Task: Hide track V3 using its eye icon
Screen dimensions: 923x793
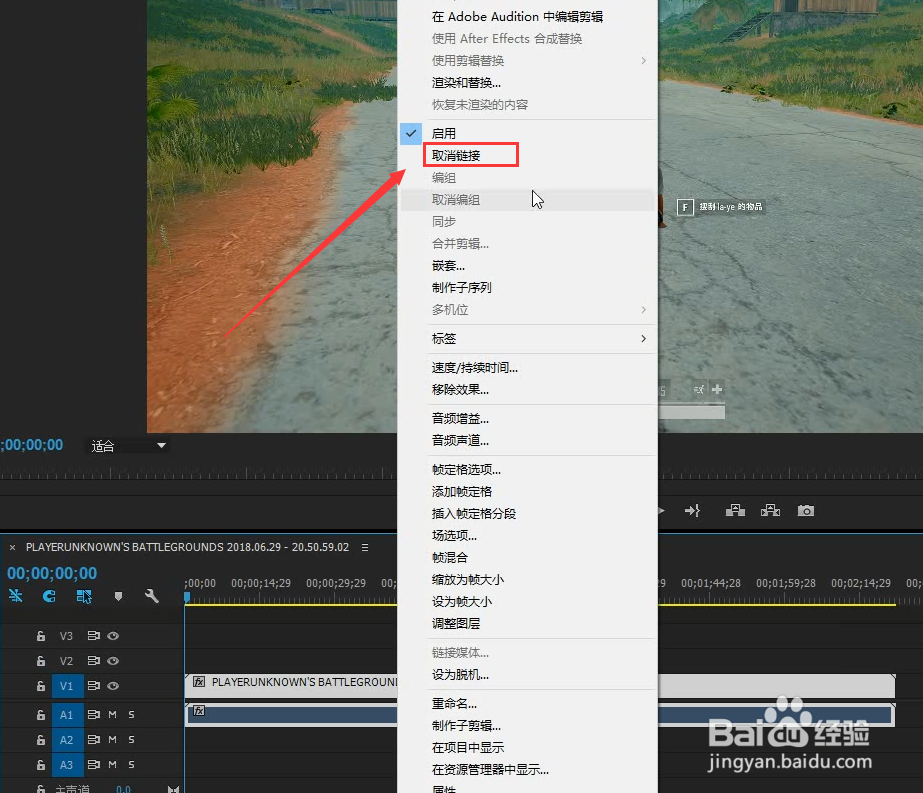Action: pyautogui.click(x=113, y=636)
